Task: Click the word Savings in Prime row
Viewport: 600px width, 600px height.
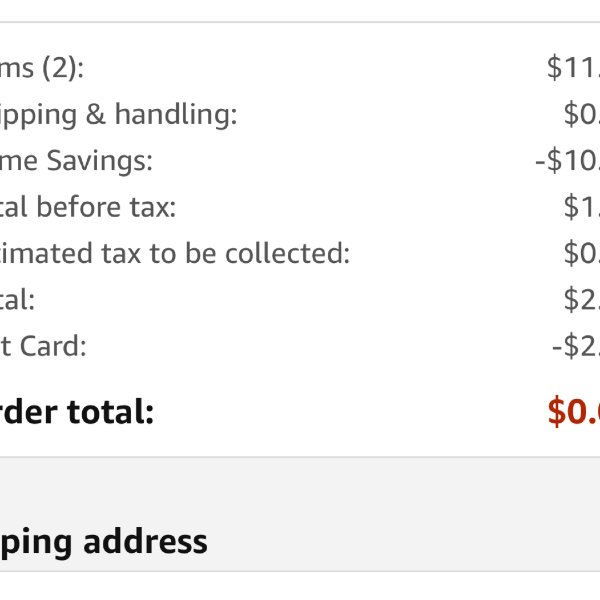Action: click(99, 161)
